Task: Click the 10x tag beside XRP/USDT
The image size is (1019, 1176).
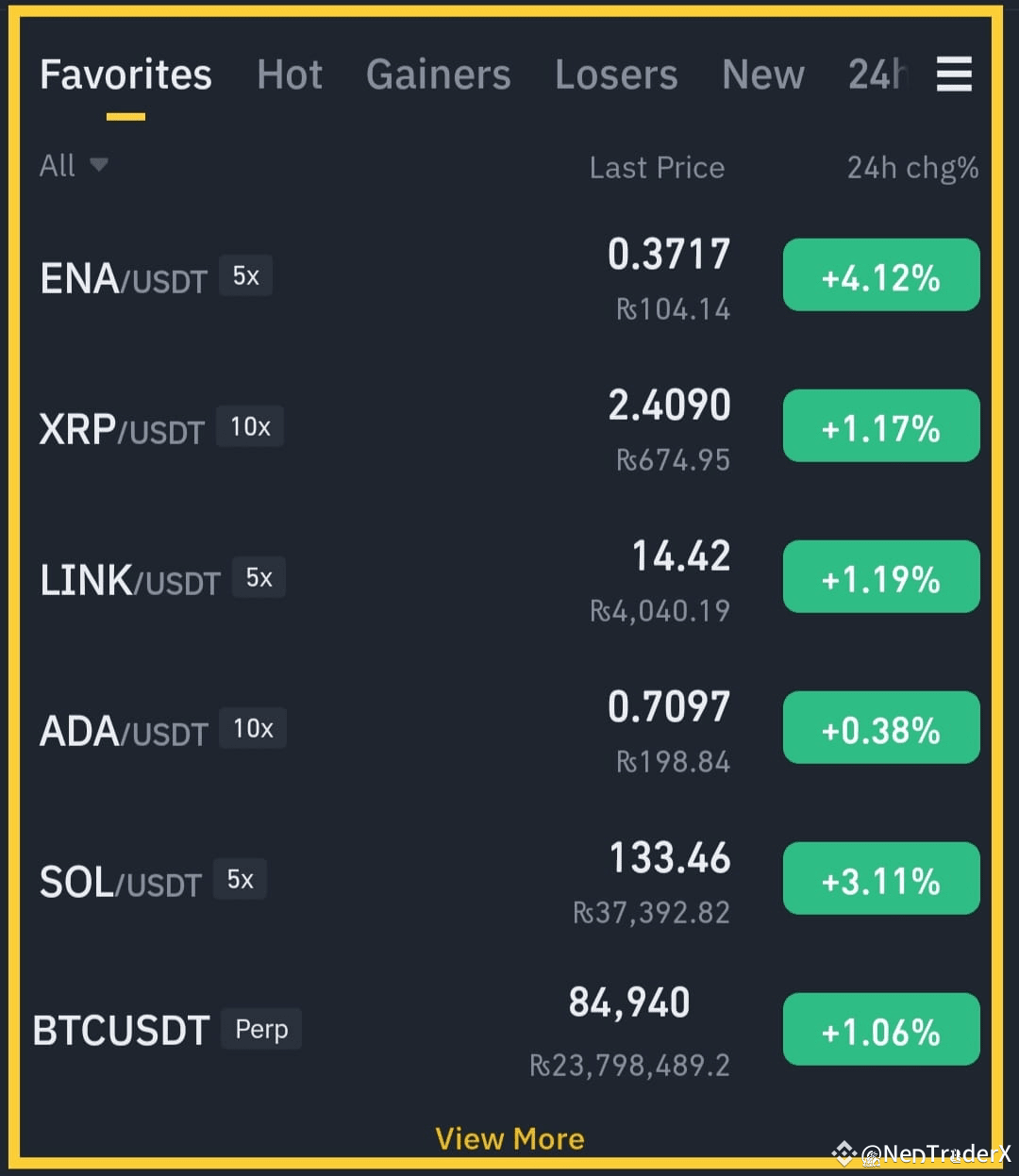Action: [x=250, y=427]
